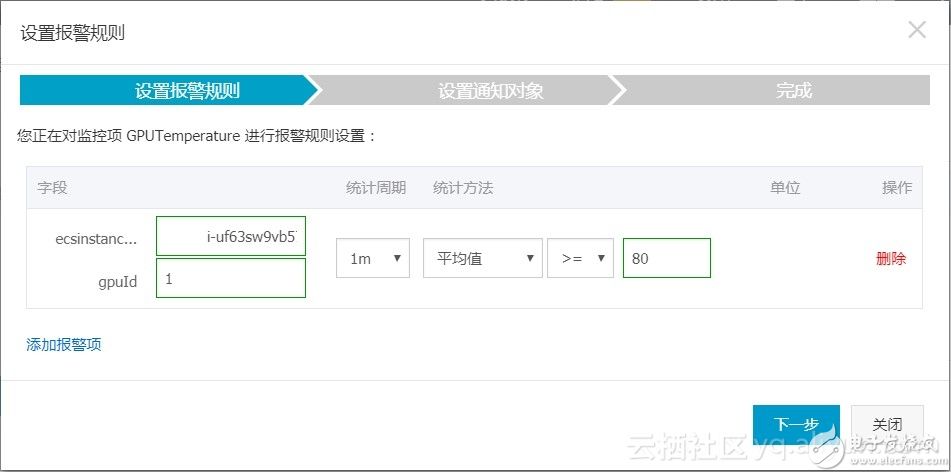The width and height of the screenshot is (951, 472).
Task: Click the 关闭 button
Action: click(x=887, y=424)
